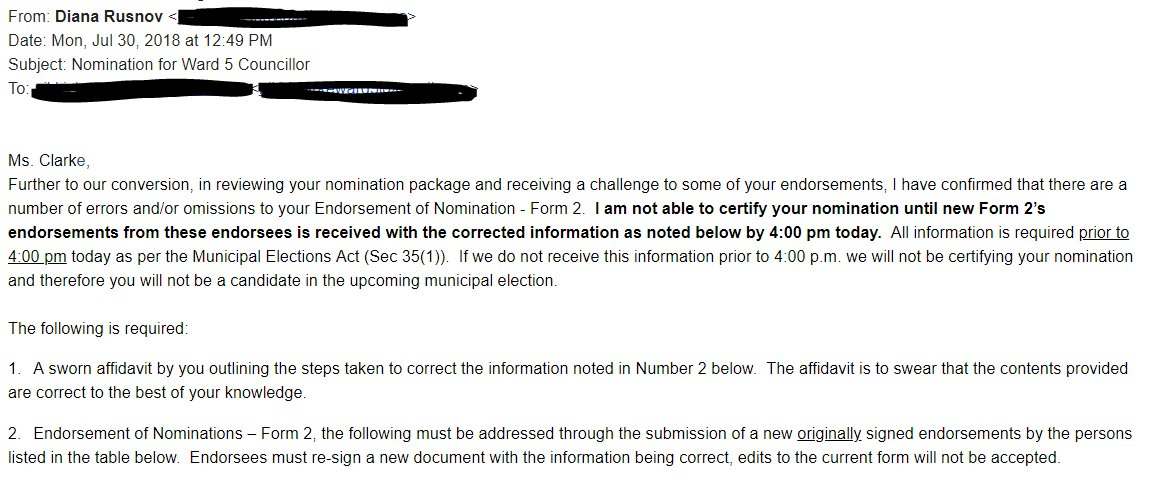Click the second redacted recipient address

(x=367, y=91)
